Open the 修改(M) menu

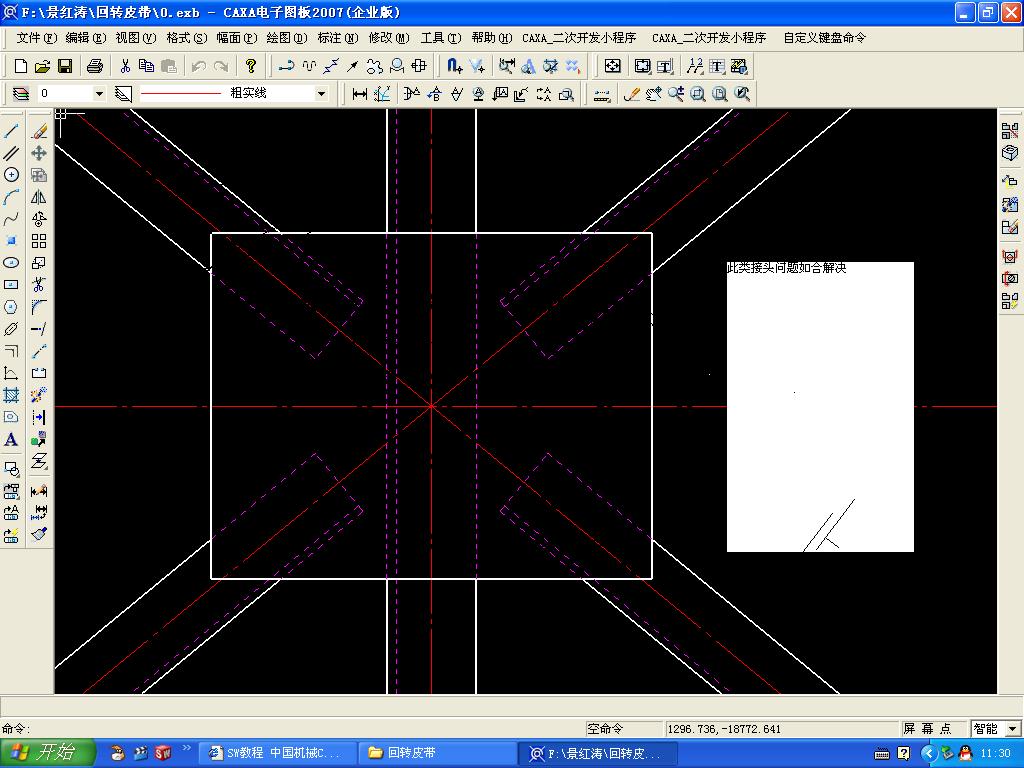tap(389, 38)
